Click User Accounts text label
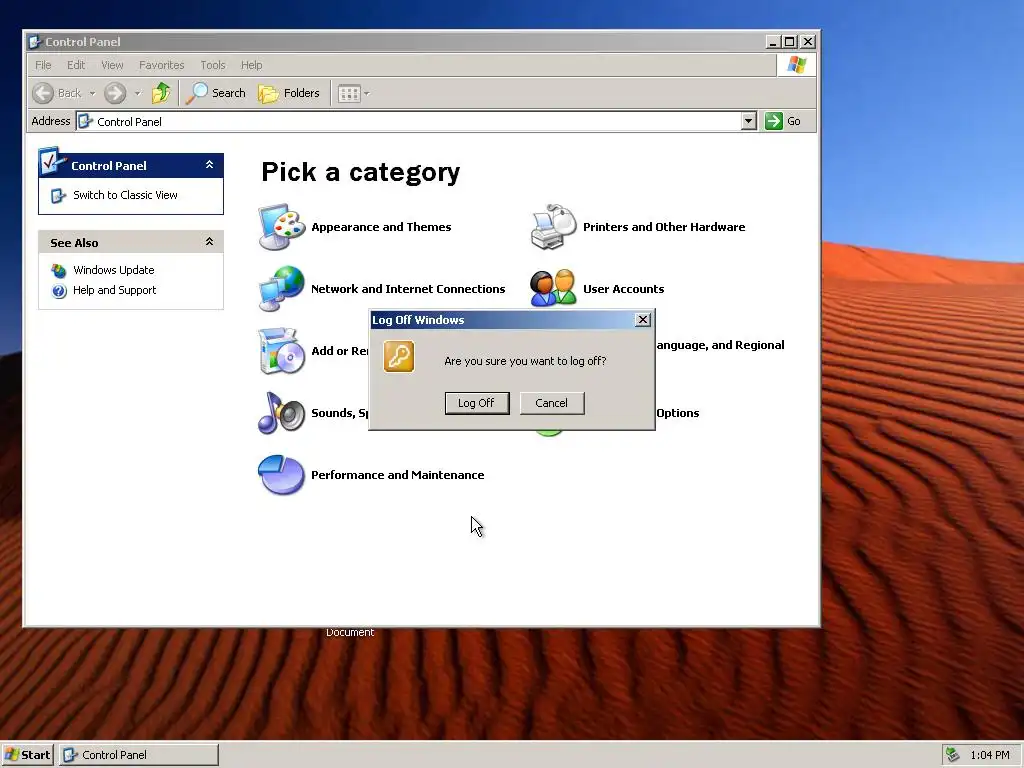Image resolution: width=1024 pixels, height=768 pixels. point(624,289)
